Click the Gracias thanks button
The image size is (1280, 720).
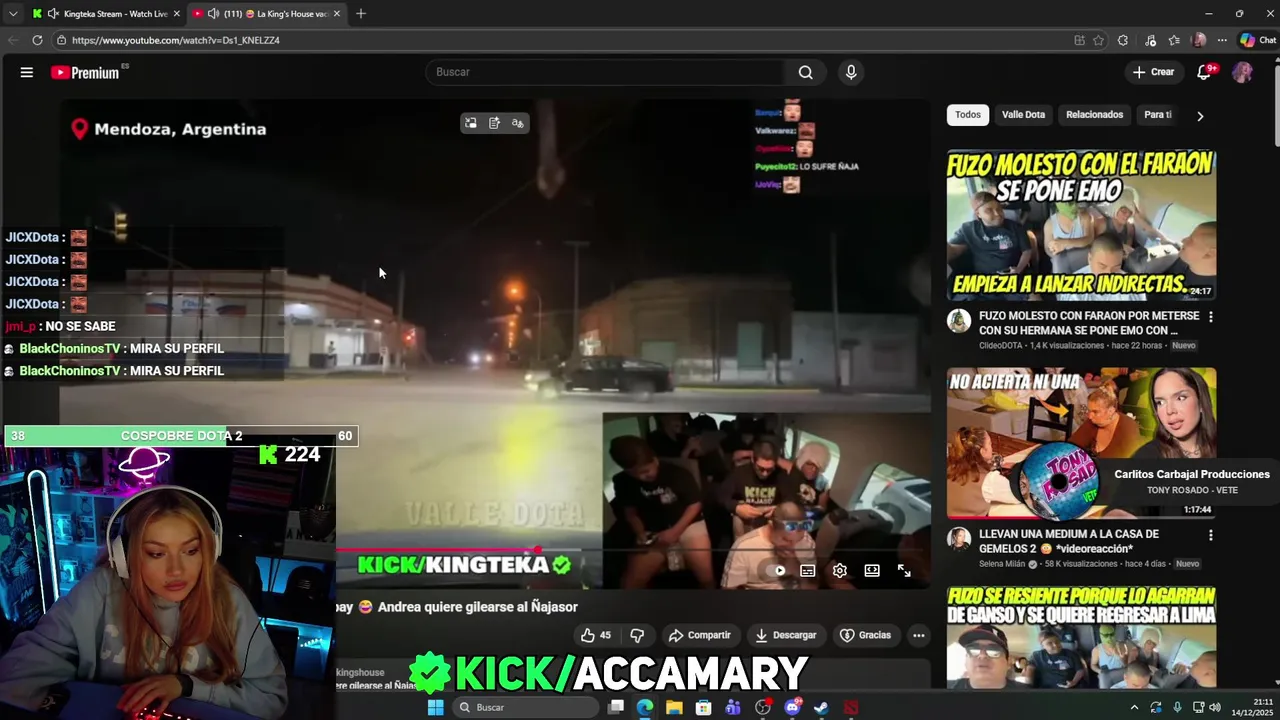pyautogui.click(x=865, y=635)
